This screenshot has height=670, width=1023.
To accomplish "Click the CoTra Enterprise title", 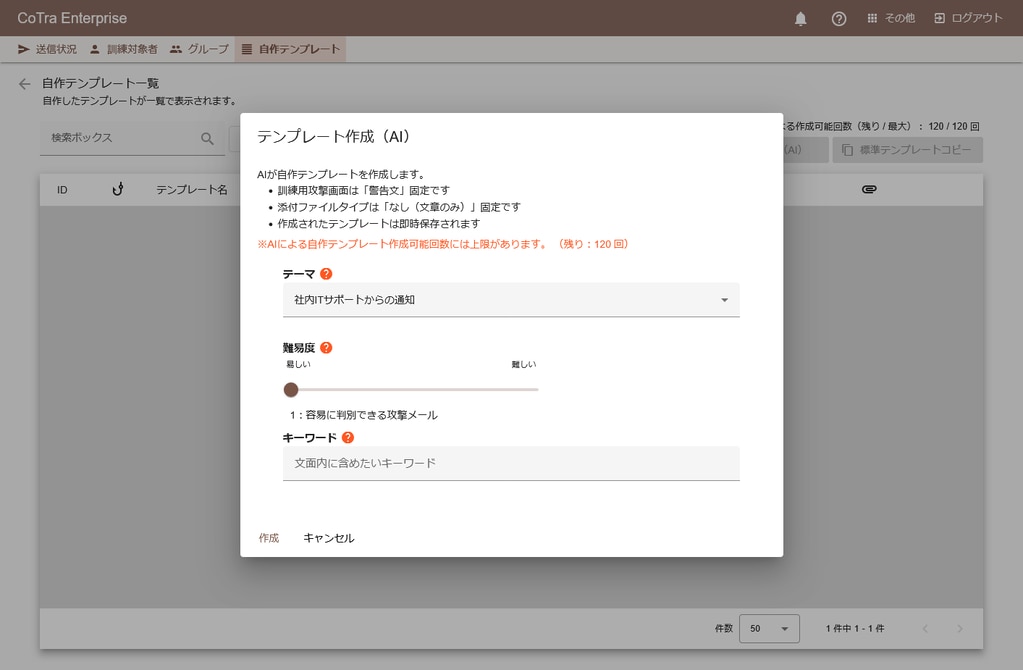I will (x=72, y=18).
